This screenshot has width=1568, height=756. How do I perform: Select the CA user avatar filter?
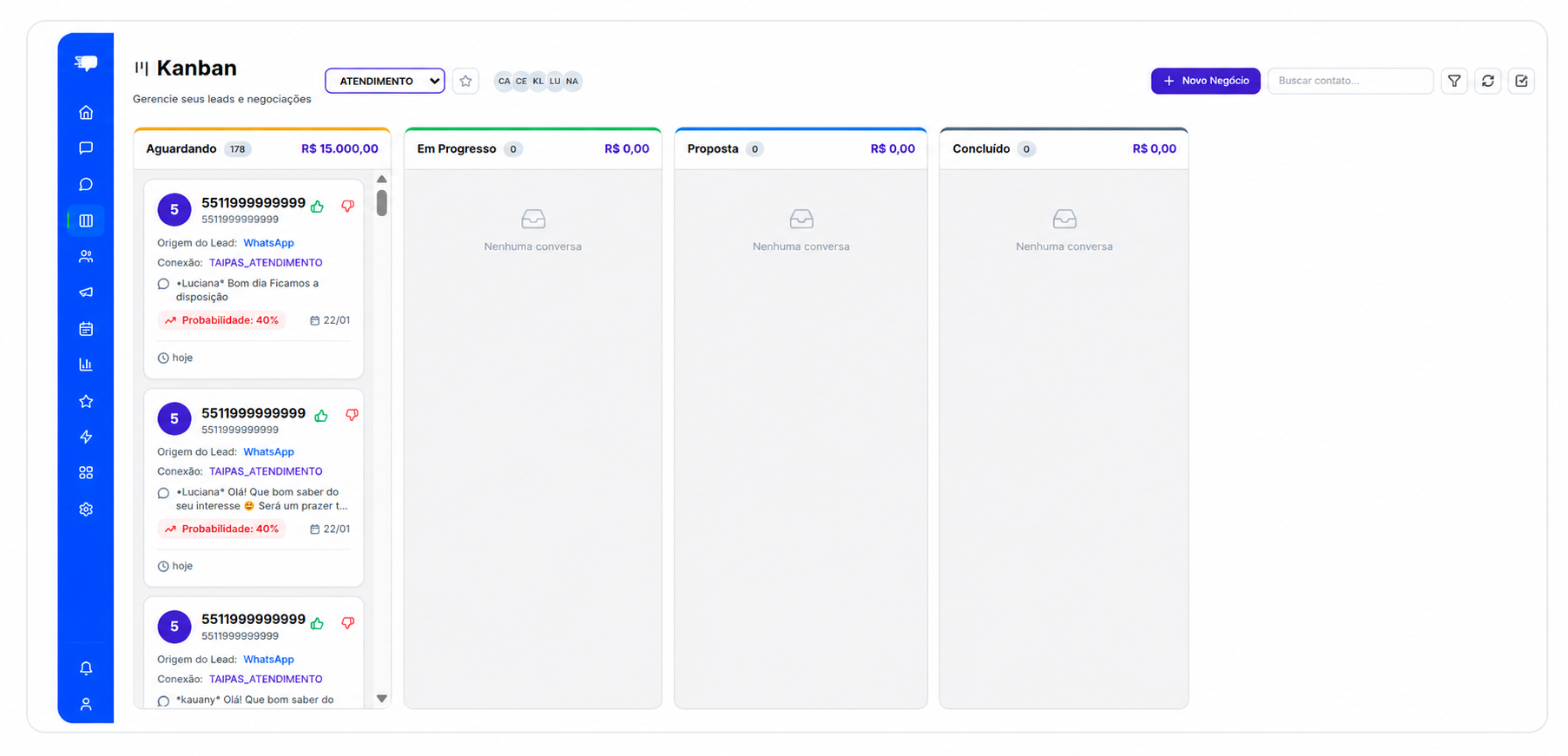(504, 81)
